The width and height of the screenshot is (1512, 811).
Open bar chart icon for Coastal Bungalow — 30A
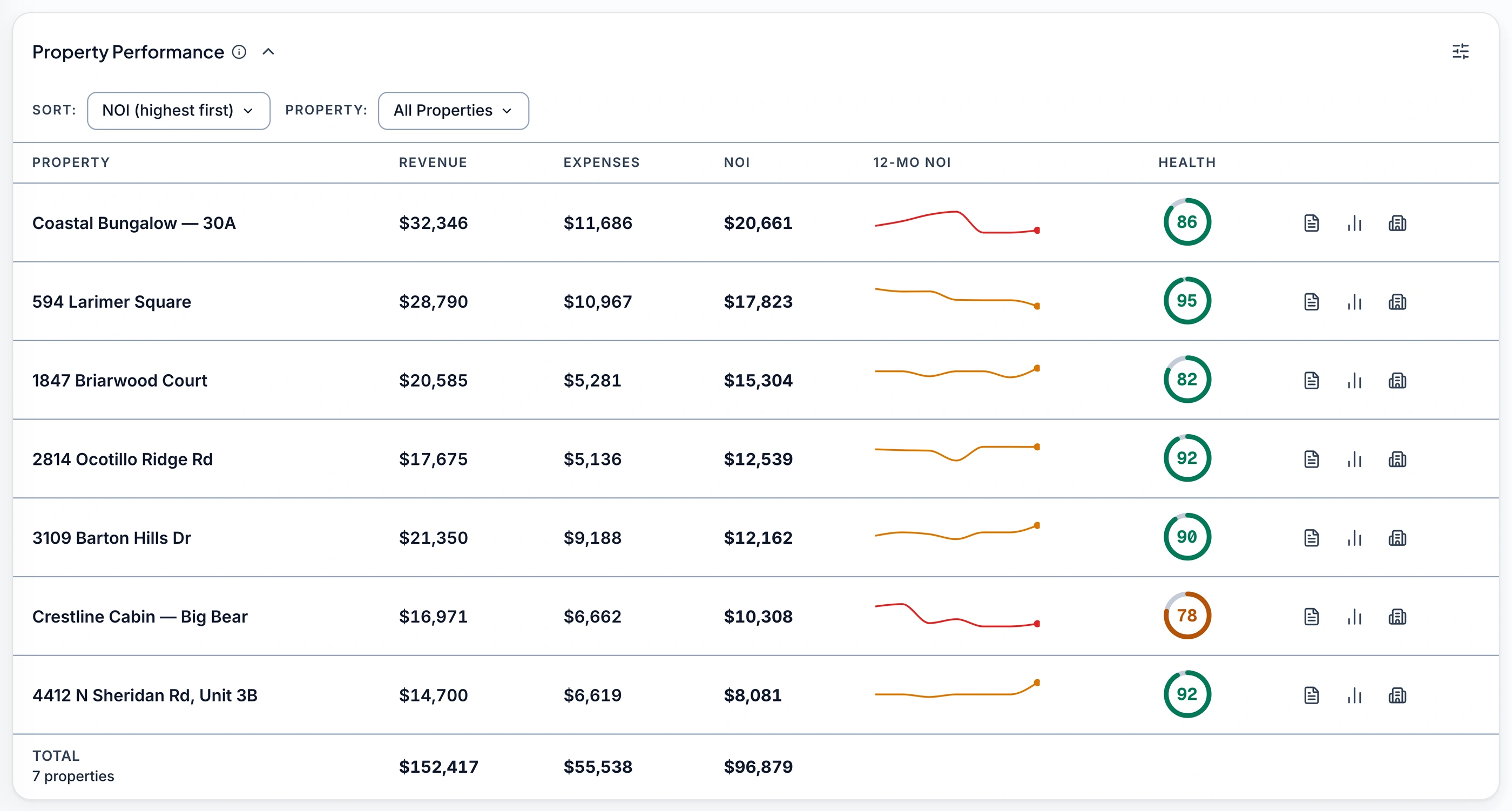[x=1354, y=223]
